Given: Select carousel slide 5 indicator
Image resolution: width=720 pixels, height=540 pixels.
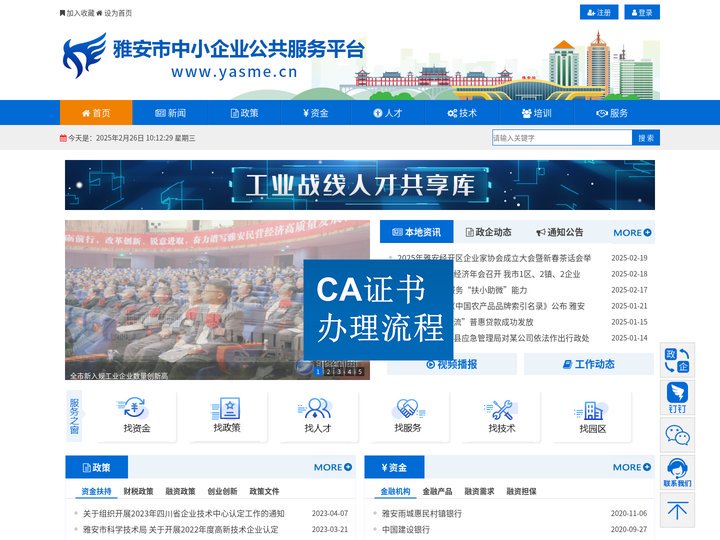Looking at the screenshot, I should click(360, 371).
